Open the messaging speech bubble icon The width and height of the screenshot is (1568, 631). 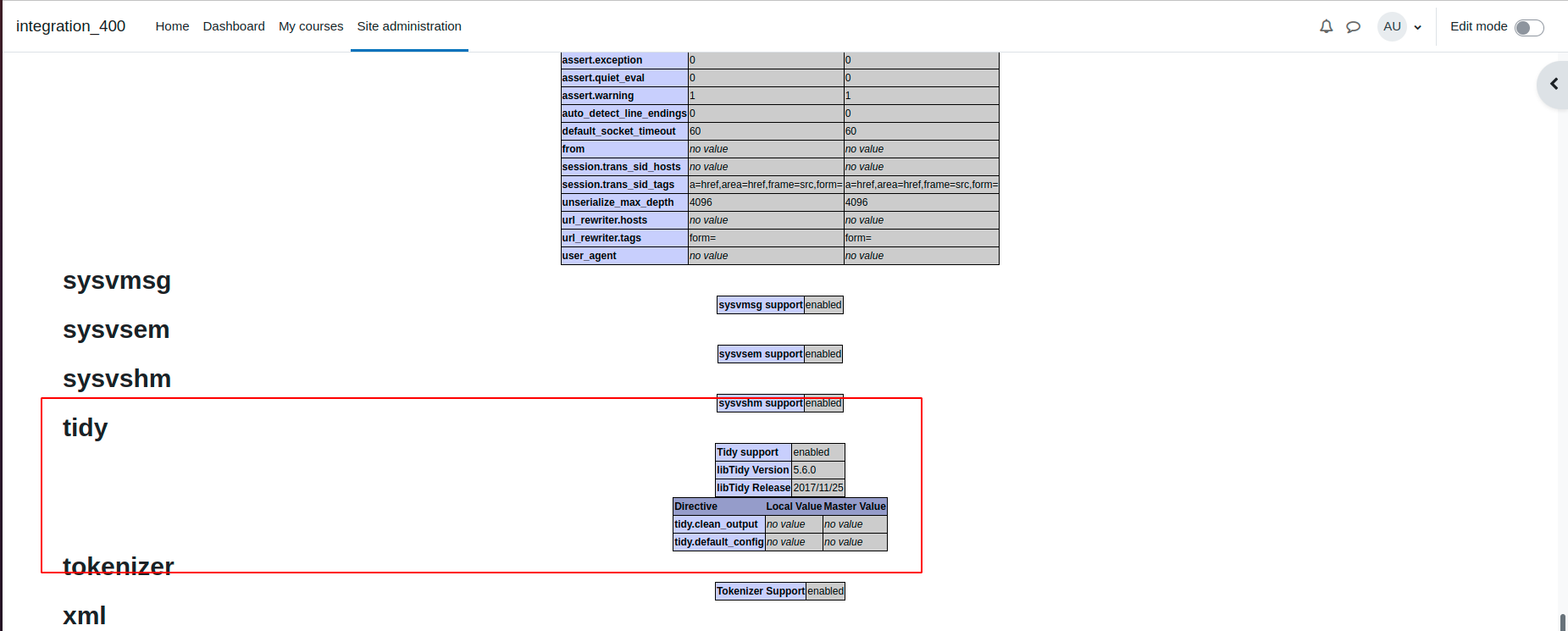[1354, 26]
